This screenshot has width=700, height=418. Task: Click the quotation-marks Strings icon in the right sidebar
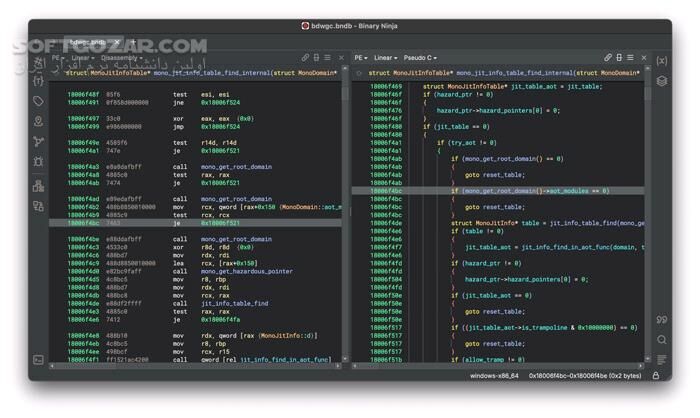coord(662,320)
